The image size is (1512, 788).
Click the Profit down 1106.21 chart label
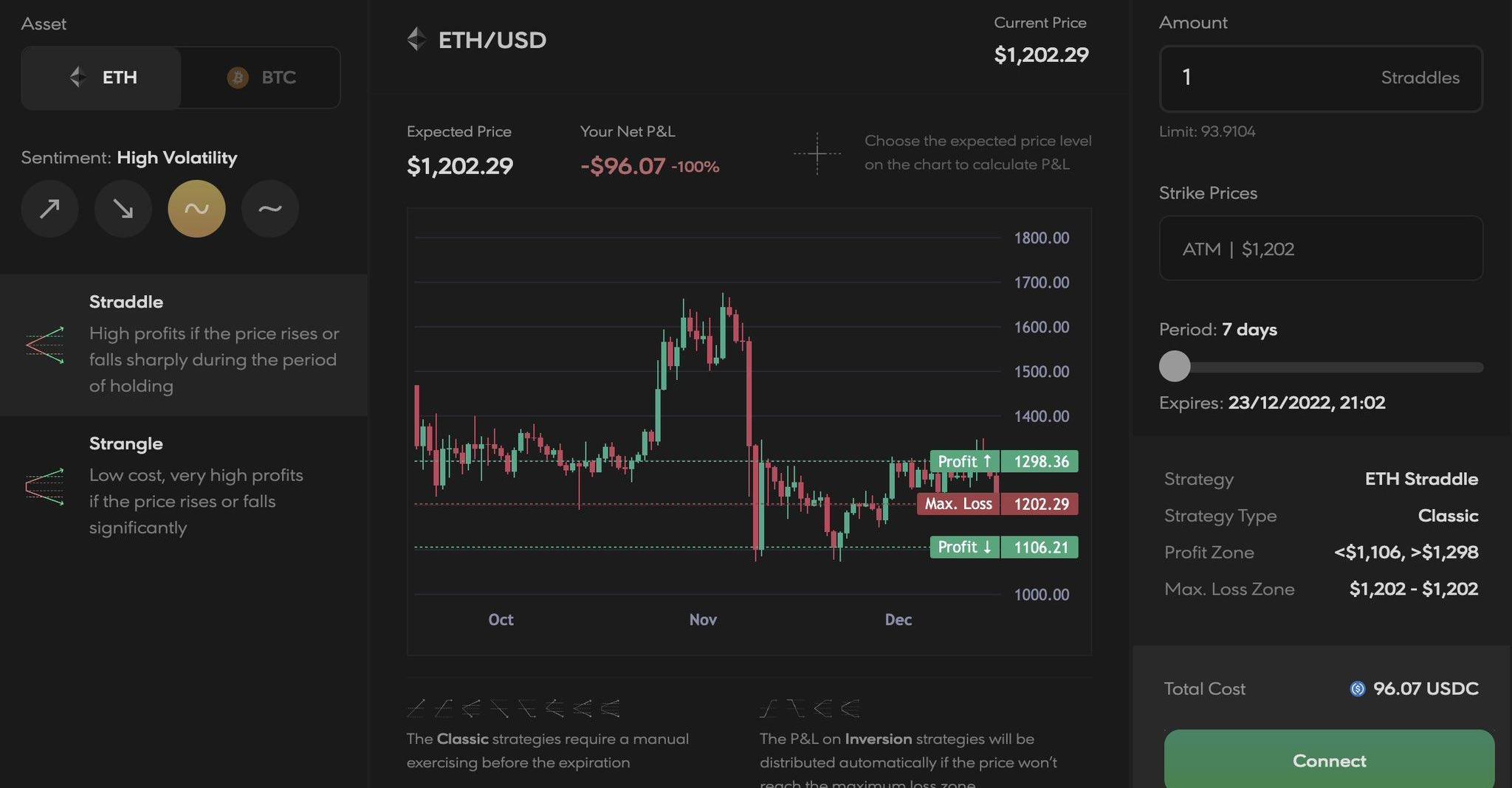[x=1003, y=547]
